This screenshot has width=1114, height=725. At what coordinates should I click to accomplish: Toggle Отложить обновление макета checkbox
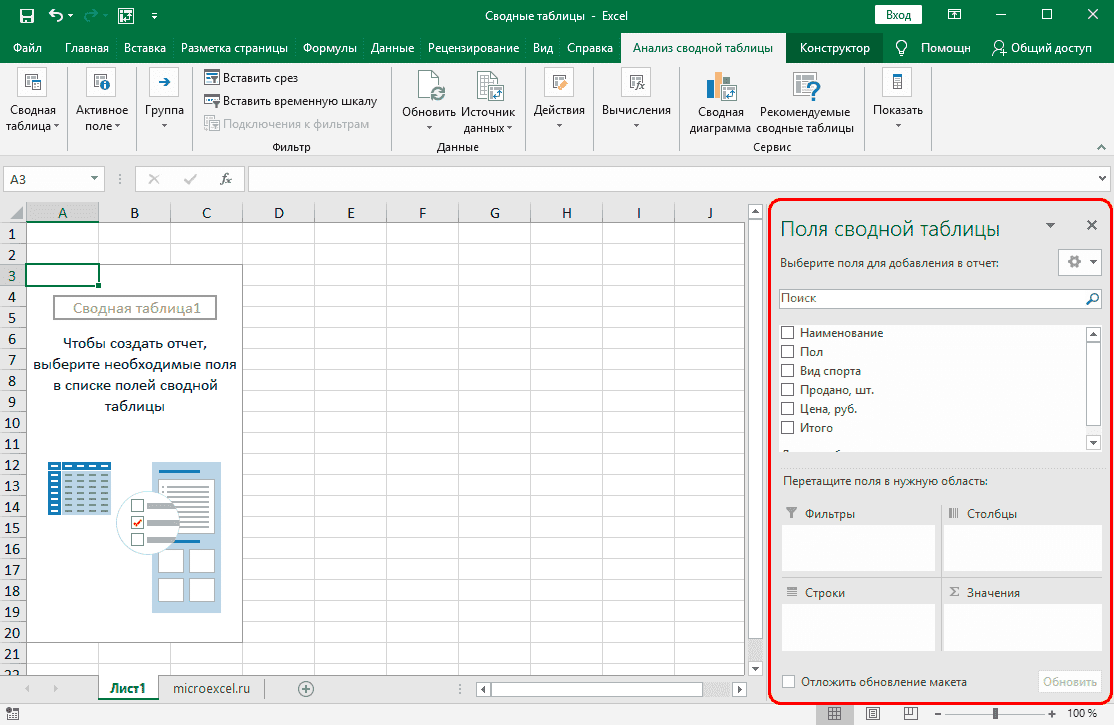(788, 682)
